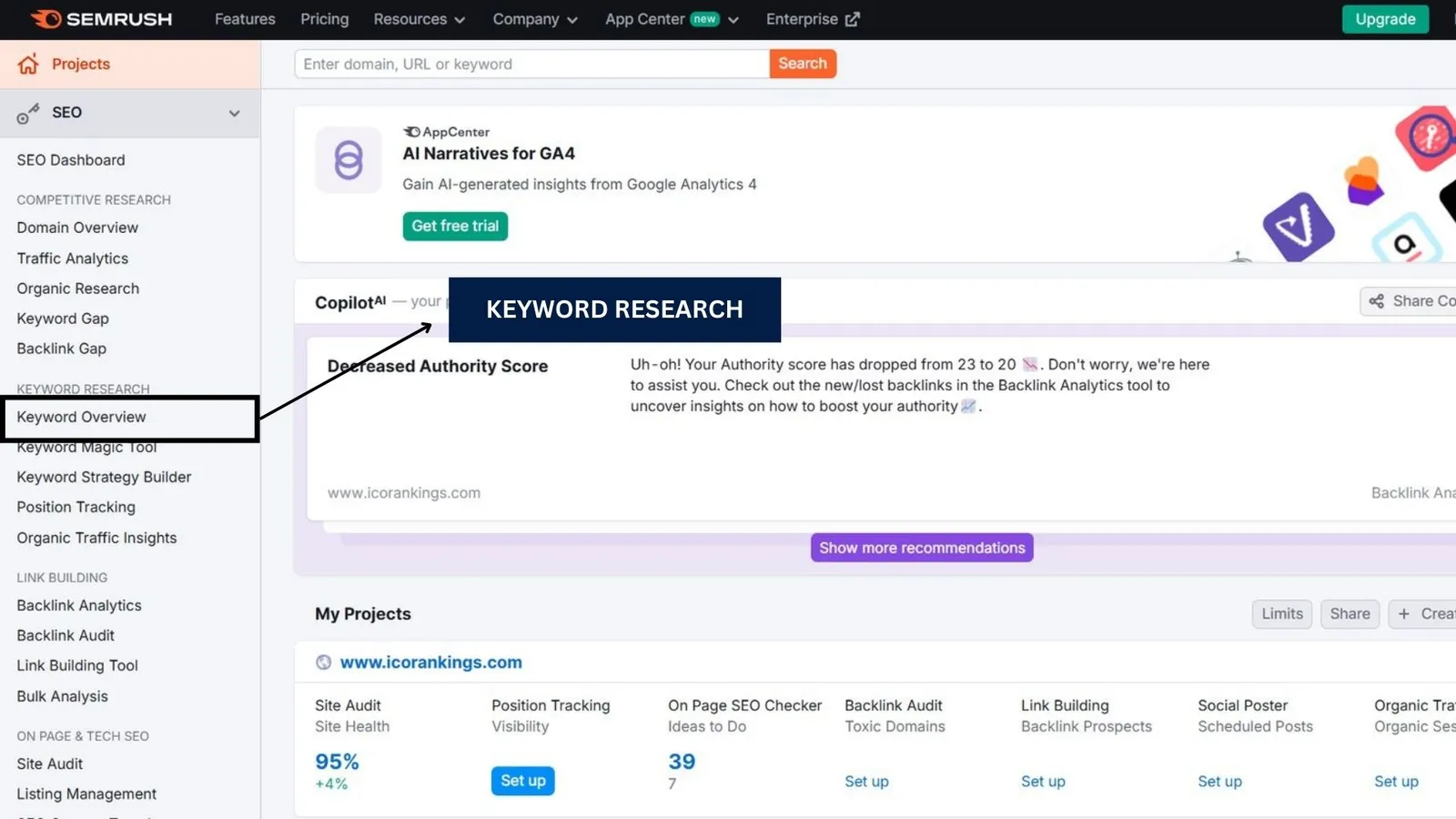Click the Share Copilot share icon
Screen dimensions: 1456x819
tap(1377, 301)
